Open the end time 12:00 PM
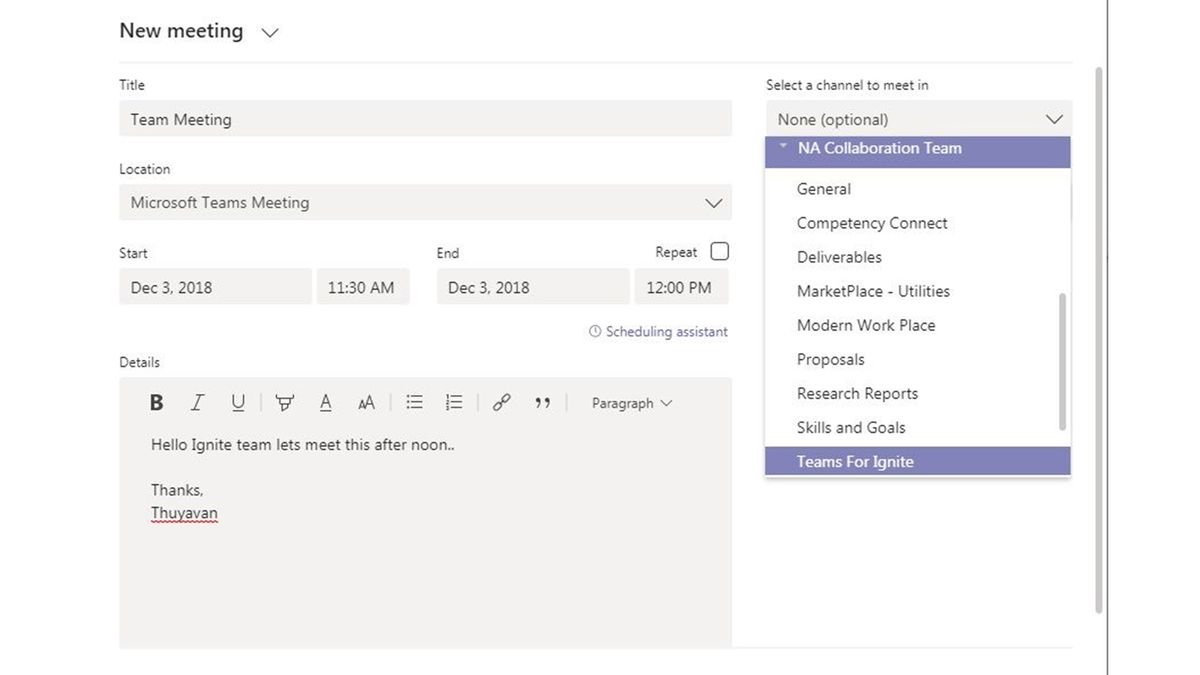1200x675 pixels. click(681, 287)
